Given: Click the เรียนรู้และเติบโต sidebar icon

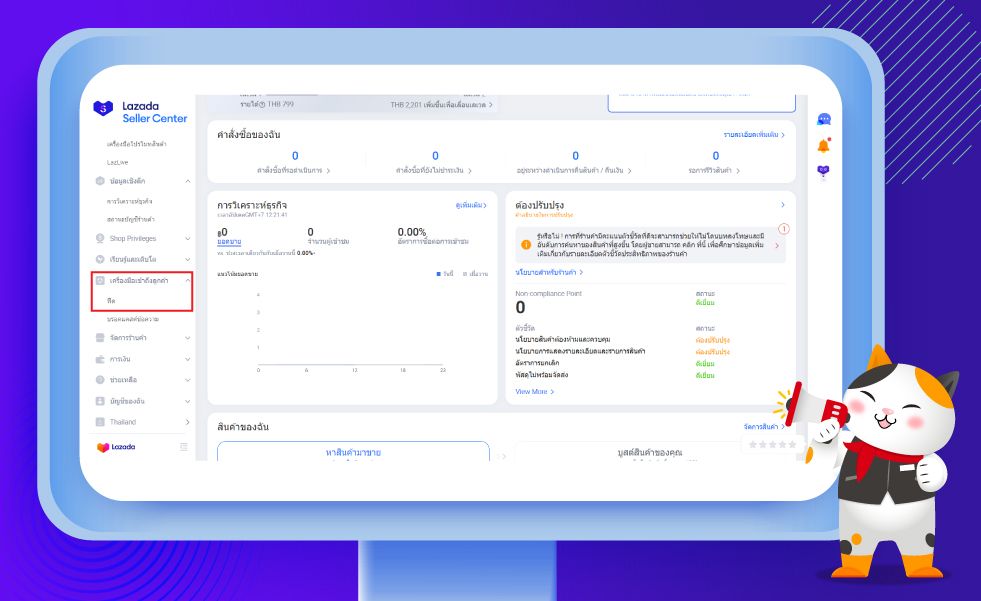Looking at the screenshot, I should click(99, 259).
